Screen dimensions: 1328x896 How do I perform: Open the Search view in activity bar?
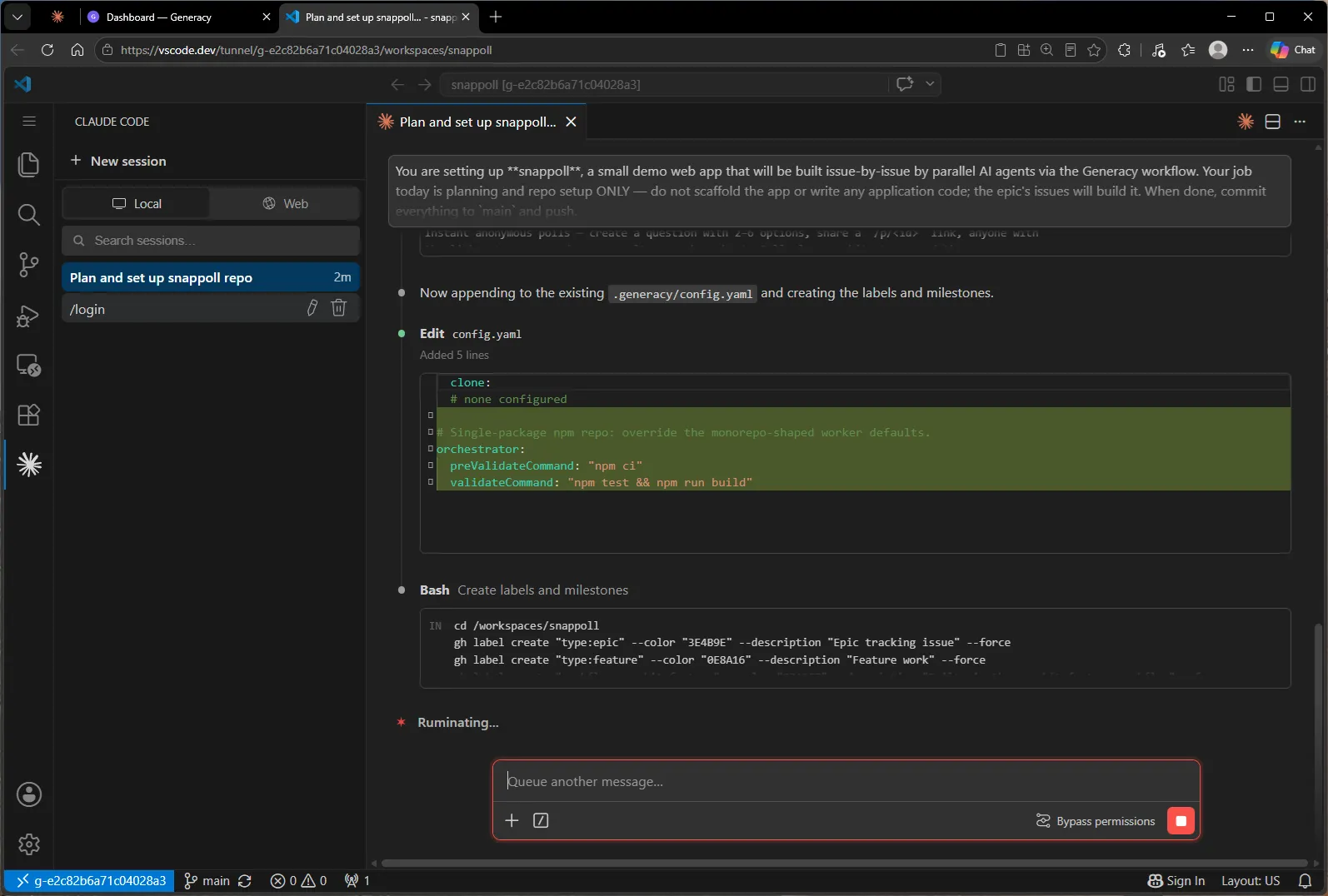pyautogui.click(x=28, y=215)
